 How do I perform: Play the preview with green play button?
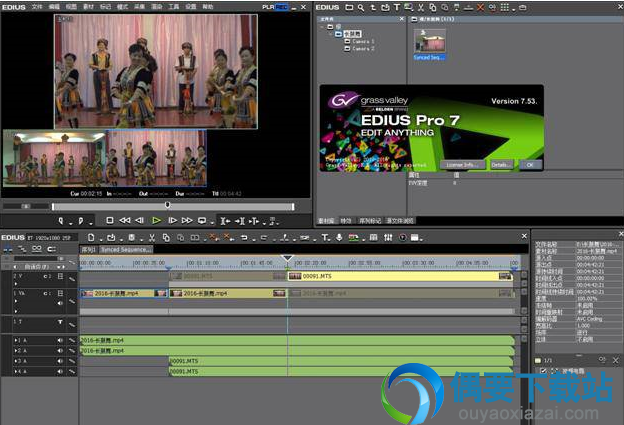point(156,220)
